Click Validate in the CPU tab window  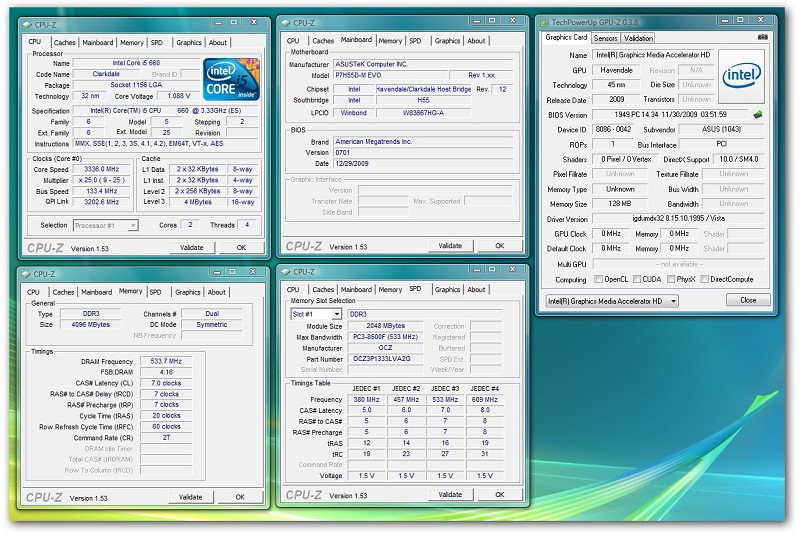click(x=192, y=248)
